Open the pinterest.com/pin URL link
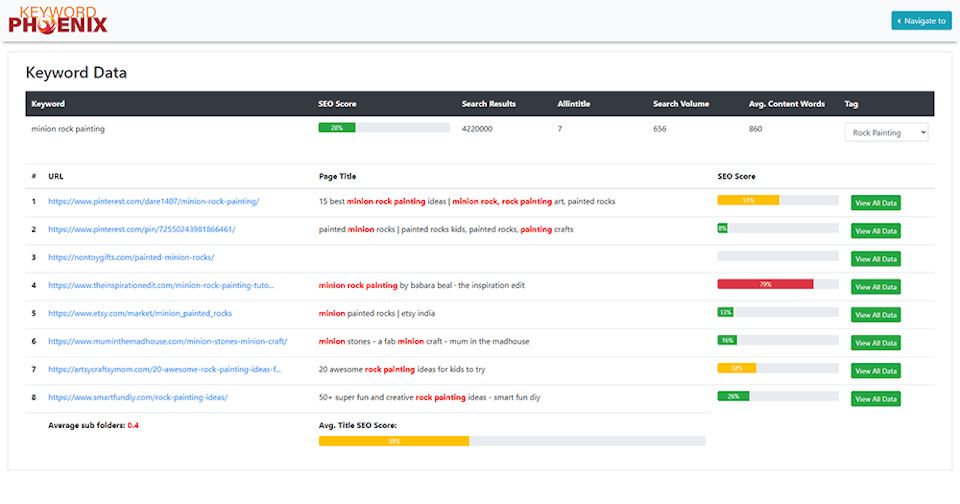 tap(141, 229)
